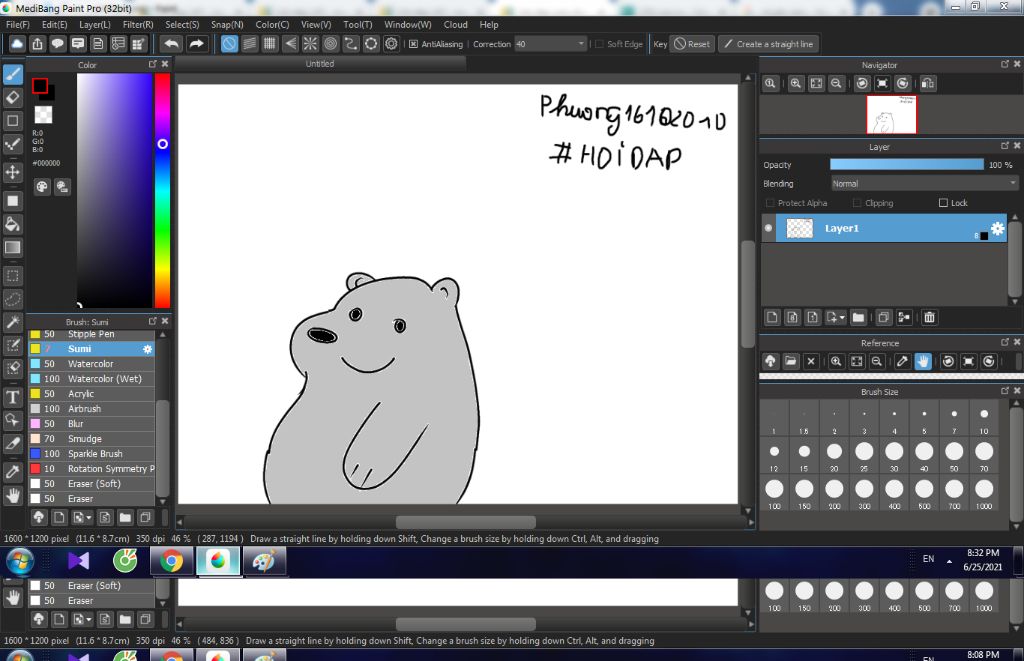1024x661 pixels.
Task: Choose the Airbrush brush
Action: [91, 409]
